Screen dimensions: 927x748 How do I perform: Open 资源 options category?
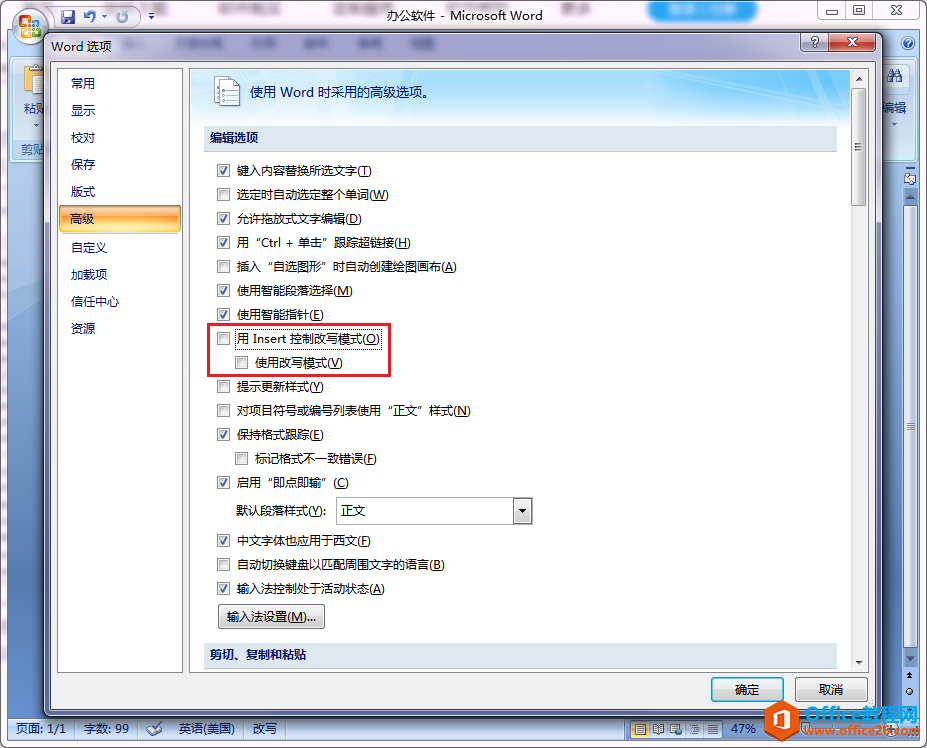83,328
